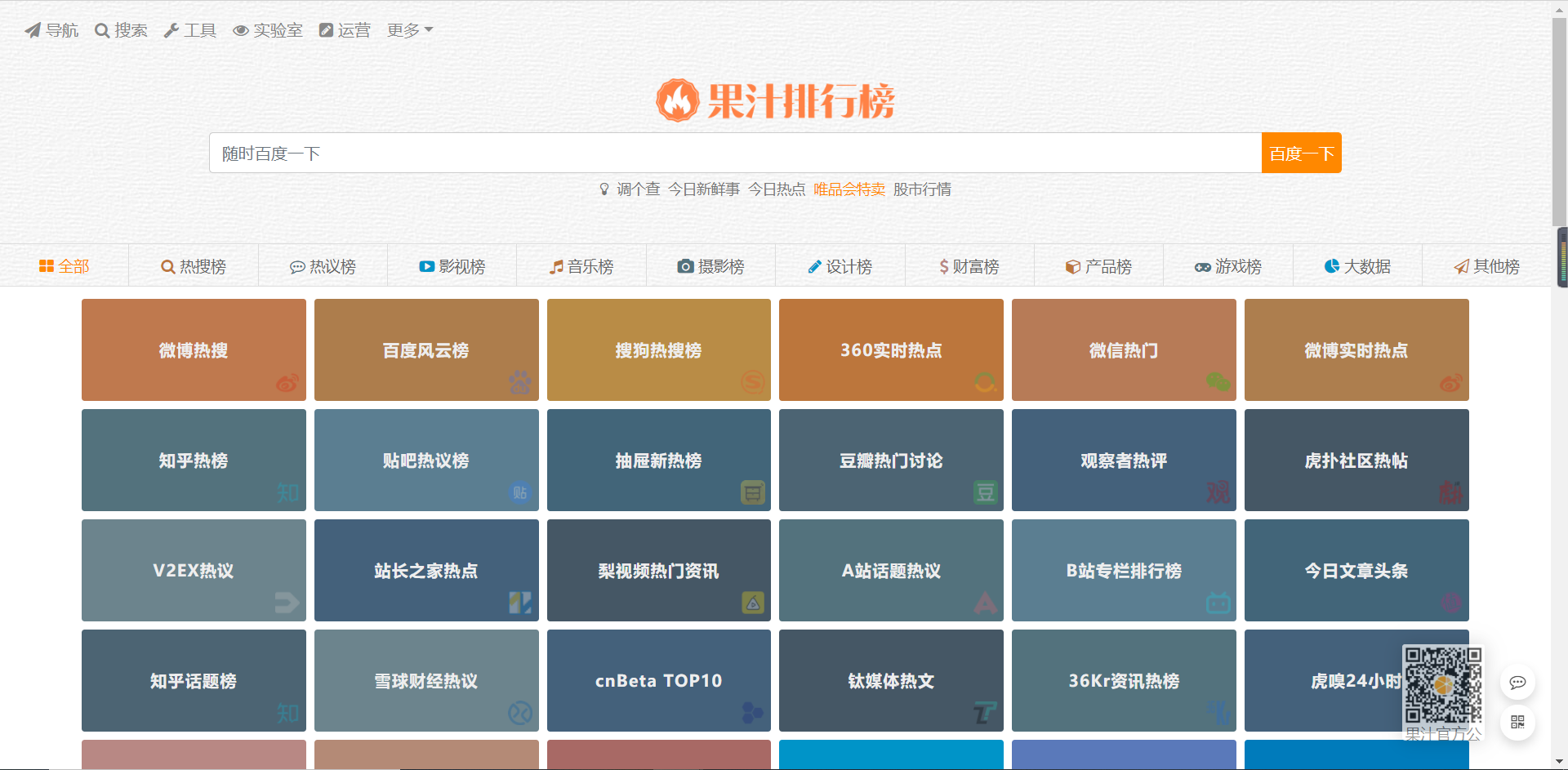The image size is (1568, 770).
Task: Open the 今日文章头条 card
Action: tap(1356, 570)
